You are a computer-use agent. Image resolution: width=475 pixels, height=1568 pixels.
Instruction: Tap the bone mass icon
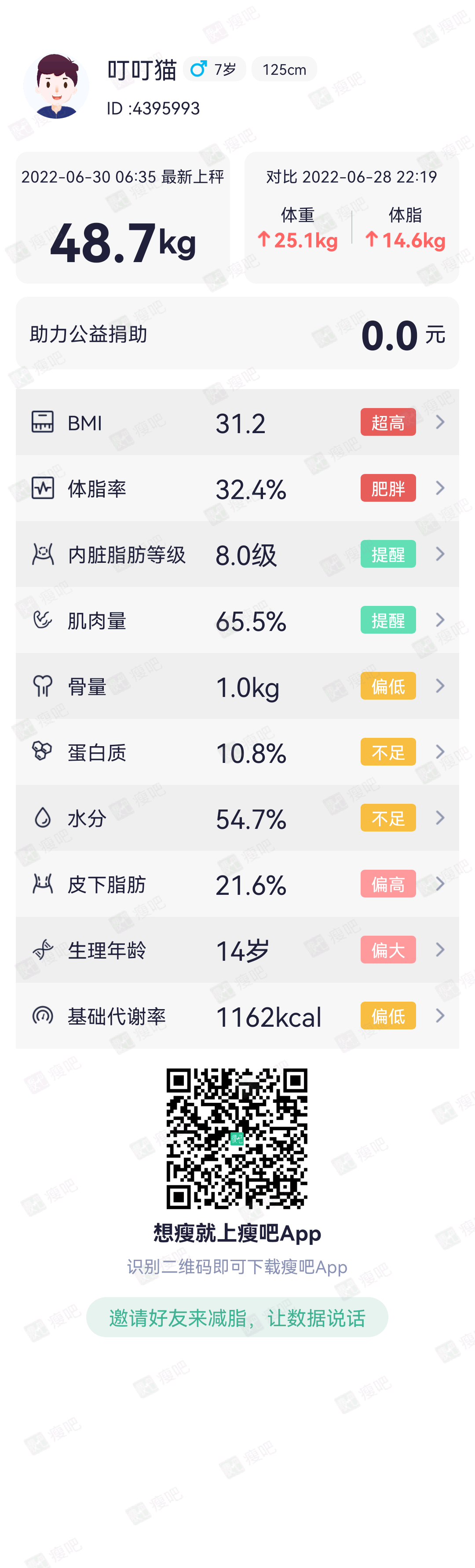(43, 686)
